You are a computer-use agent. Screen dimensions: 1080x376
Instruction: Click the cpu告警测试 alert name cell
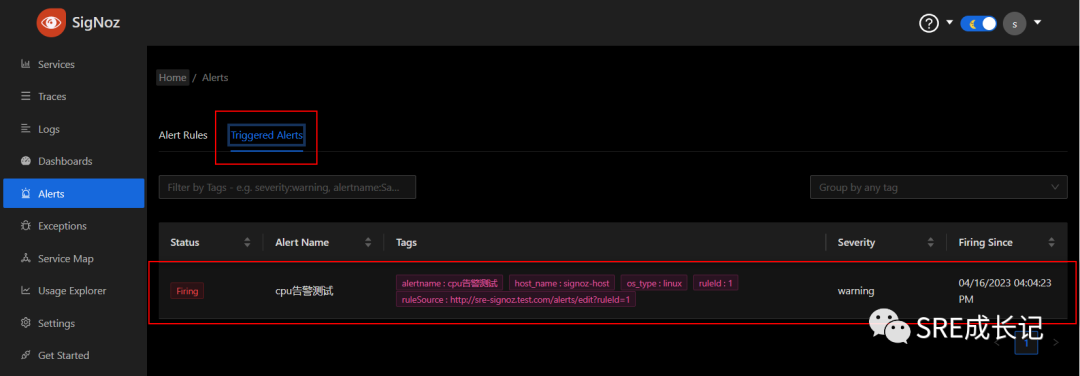[x=304, y=291]
